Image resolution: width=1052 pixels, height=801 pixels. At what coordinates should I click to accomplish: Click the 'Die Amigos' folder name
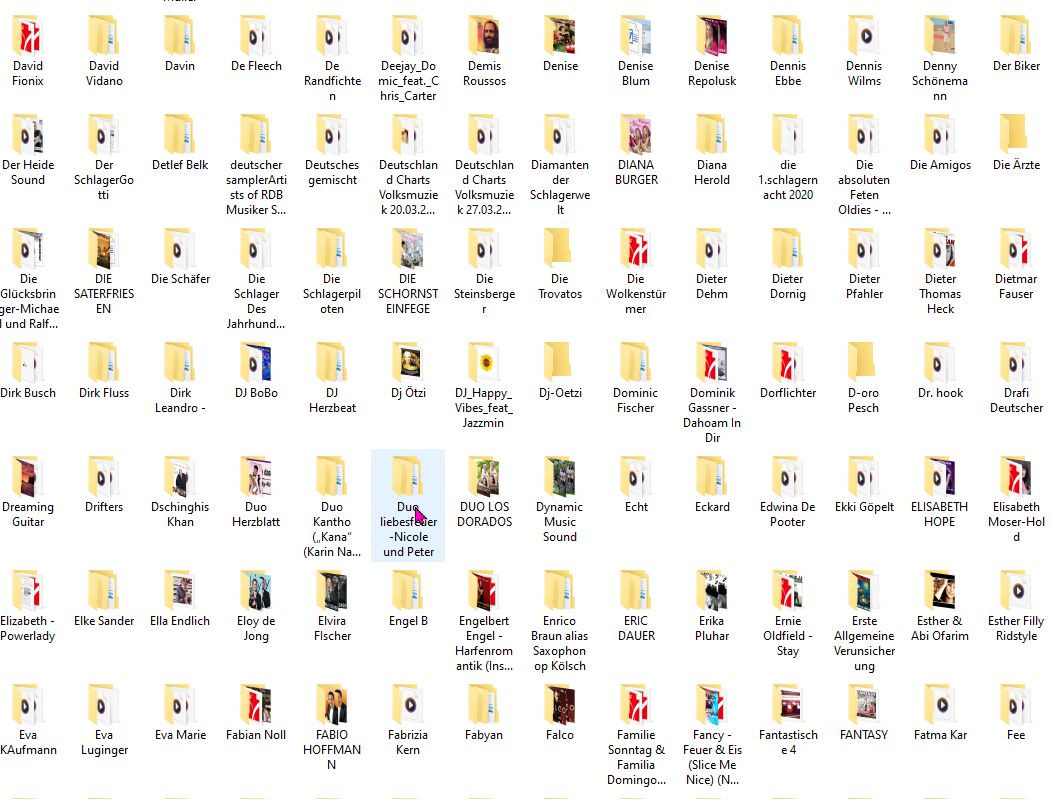940,164
